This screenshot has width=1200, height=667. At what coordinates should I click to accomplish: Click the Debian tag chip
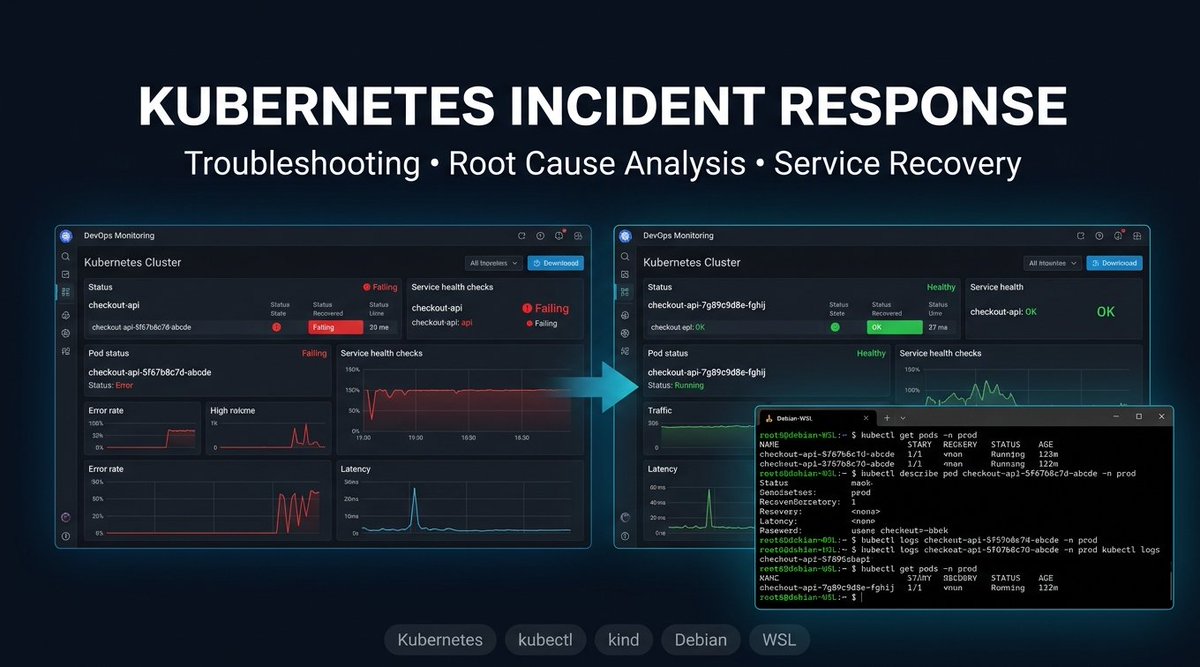[x=701, y=640]
